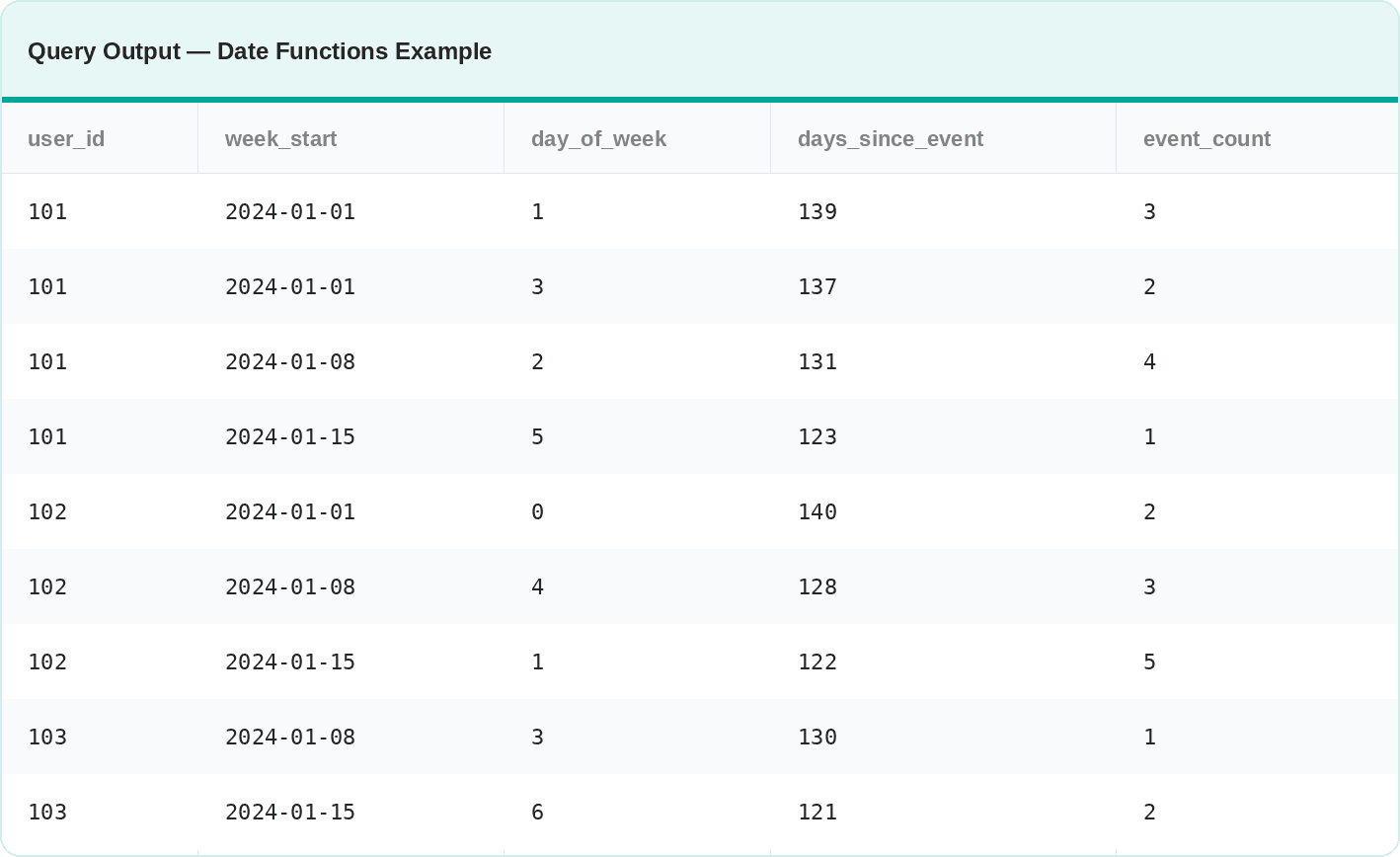Click user_id 101 in the row with 123
Viewport: 1400px width, 857px height.
pos(47,436)
